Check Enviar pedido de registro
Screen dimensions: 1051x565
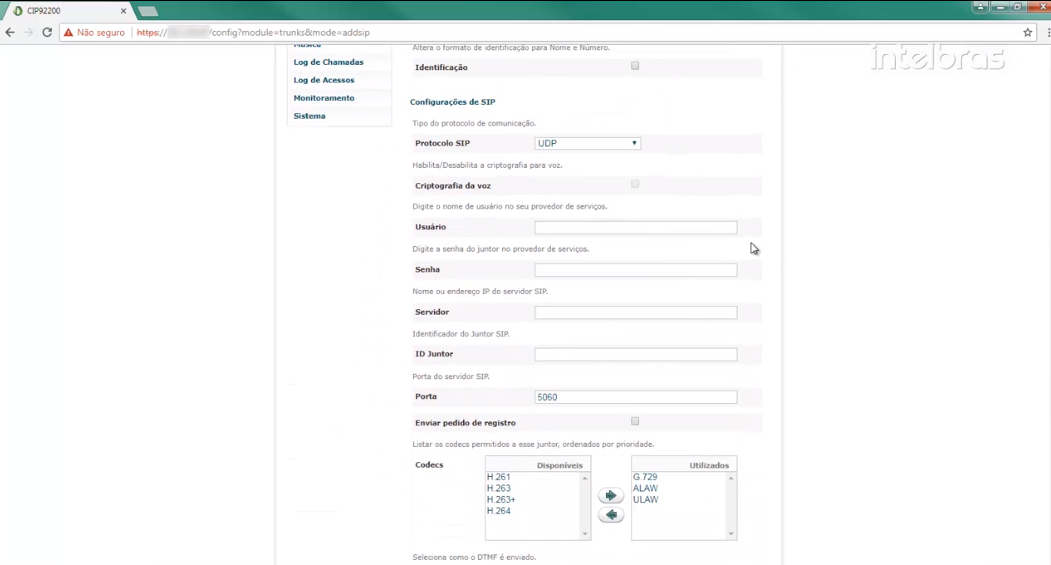635,422
